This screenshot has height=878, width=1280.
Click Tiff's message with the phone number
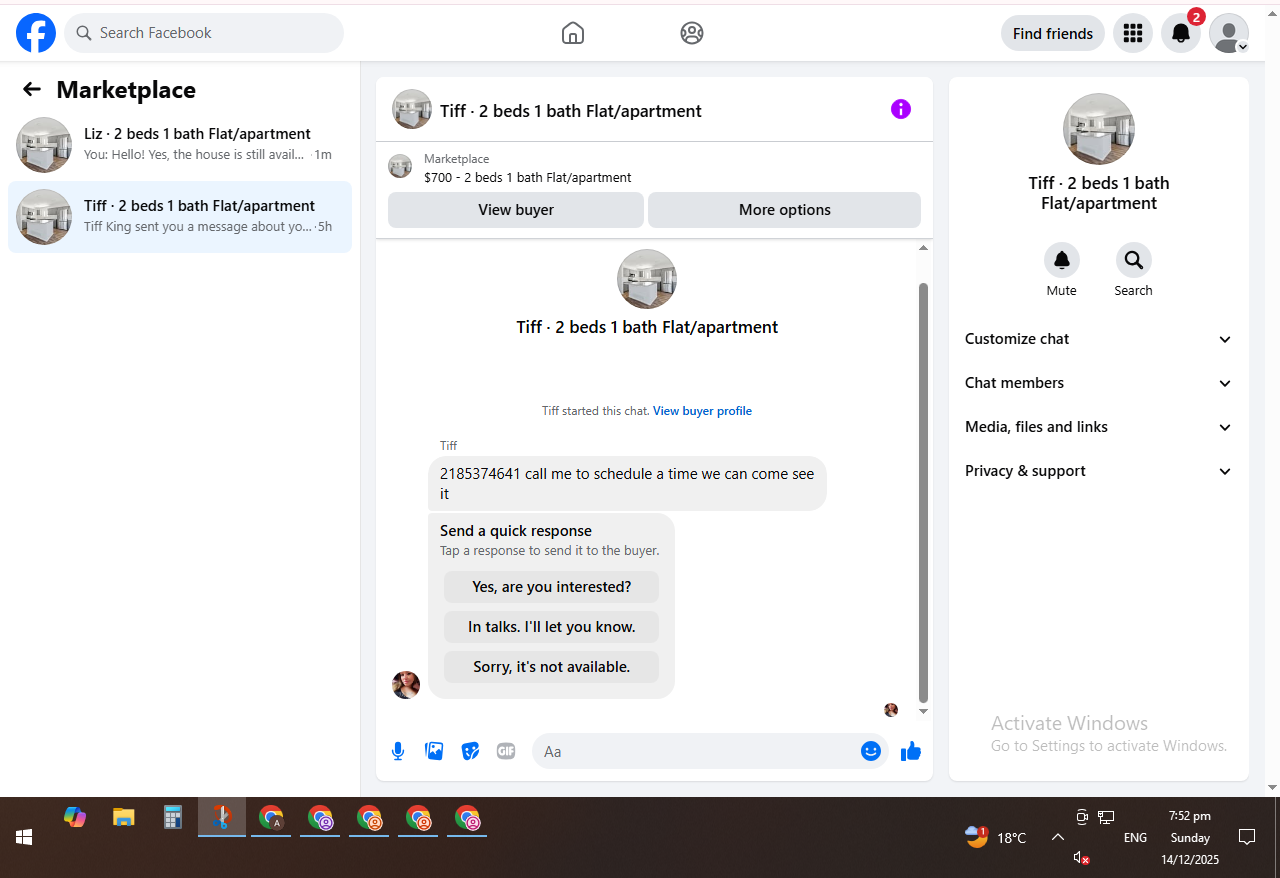pos(627,484)
